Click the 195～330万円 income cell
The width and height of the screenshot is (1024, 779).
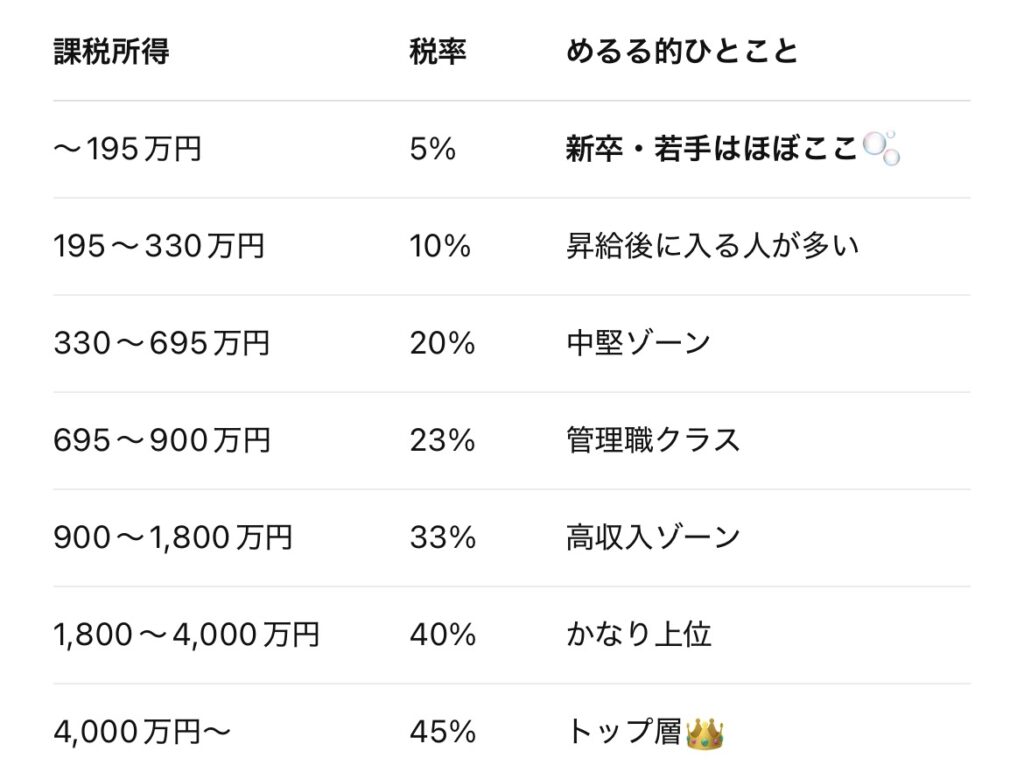[x=159, y=247]
